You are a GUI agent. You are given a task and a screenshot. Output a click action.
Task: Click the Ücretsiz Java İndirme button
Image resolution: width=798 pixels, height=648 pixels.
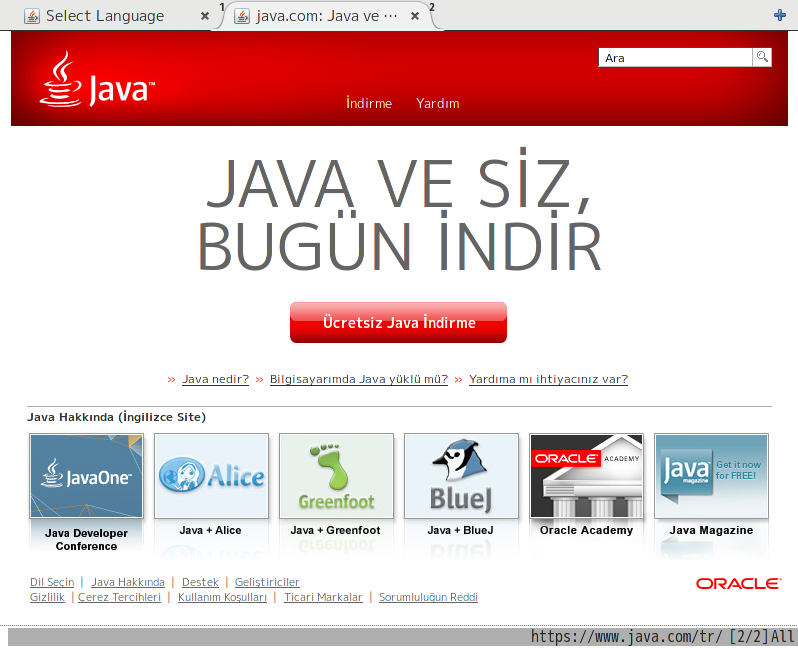point(398,322)
